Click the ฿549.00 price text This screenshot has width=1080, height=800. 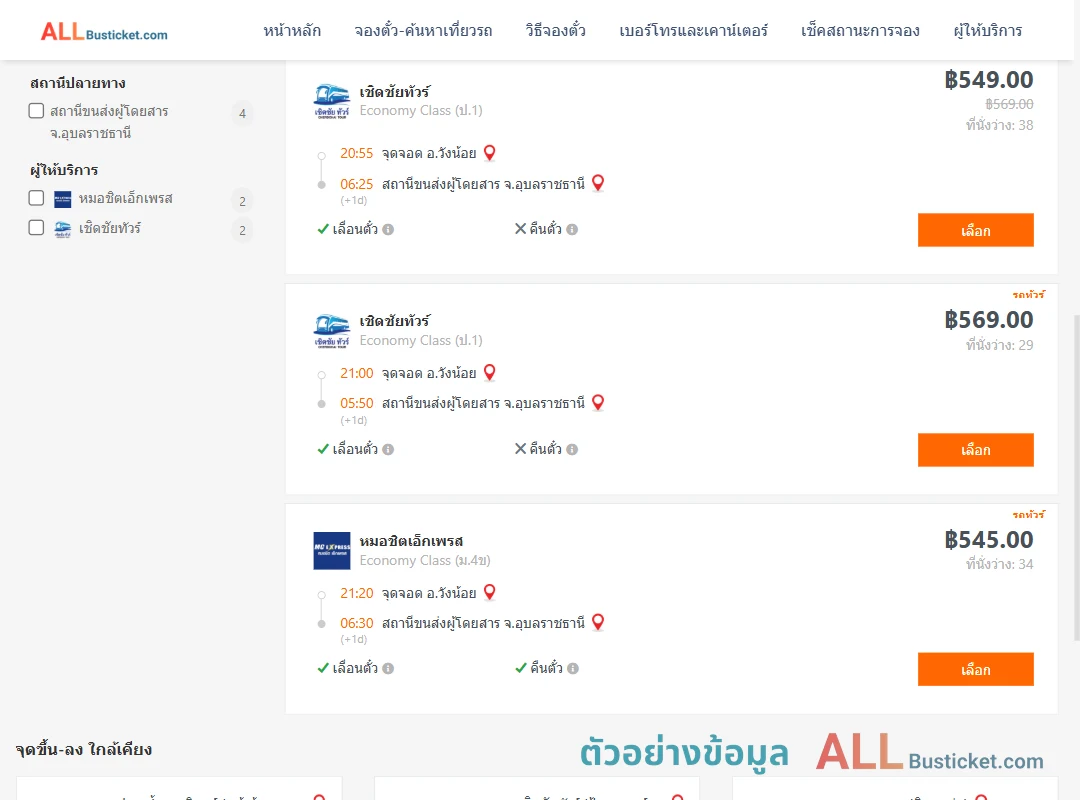click(988, 80)
